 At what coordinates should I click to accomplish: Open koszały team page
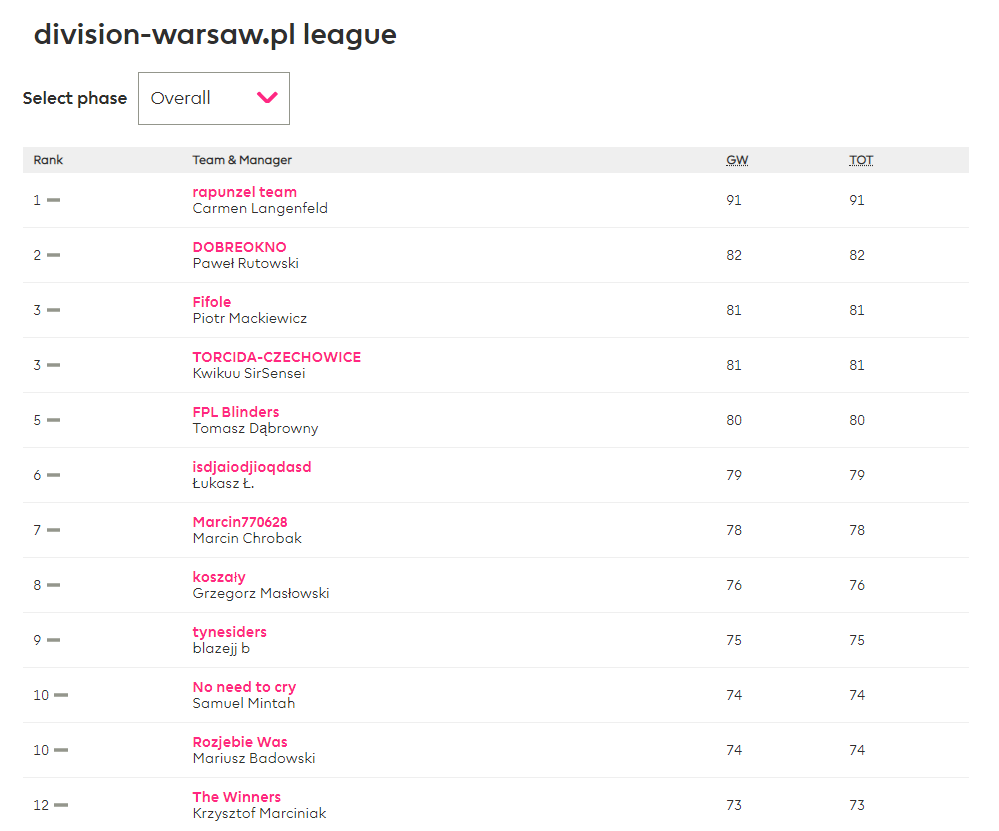218,577
